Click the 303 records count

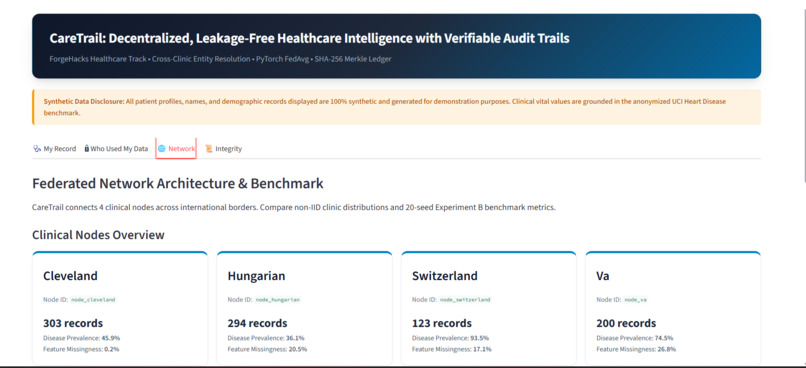[73, 323]
